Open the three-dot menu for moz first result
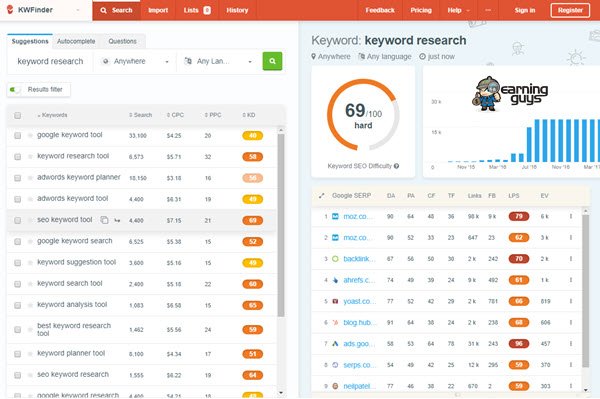Viewport: 600px width, 399px height. pyautogui.click(x=571, y=217)
